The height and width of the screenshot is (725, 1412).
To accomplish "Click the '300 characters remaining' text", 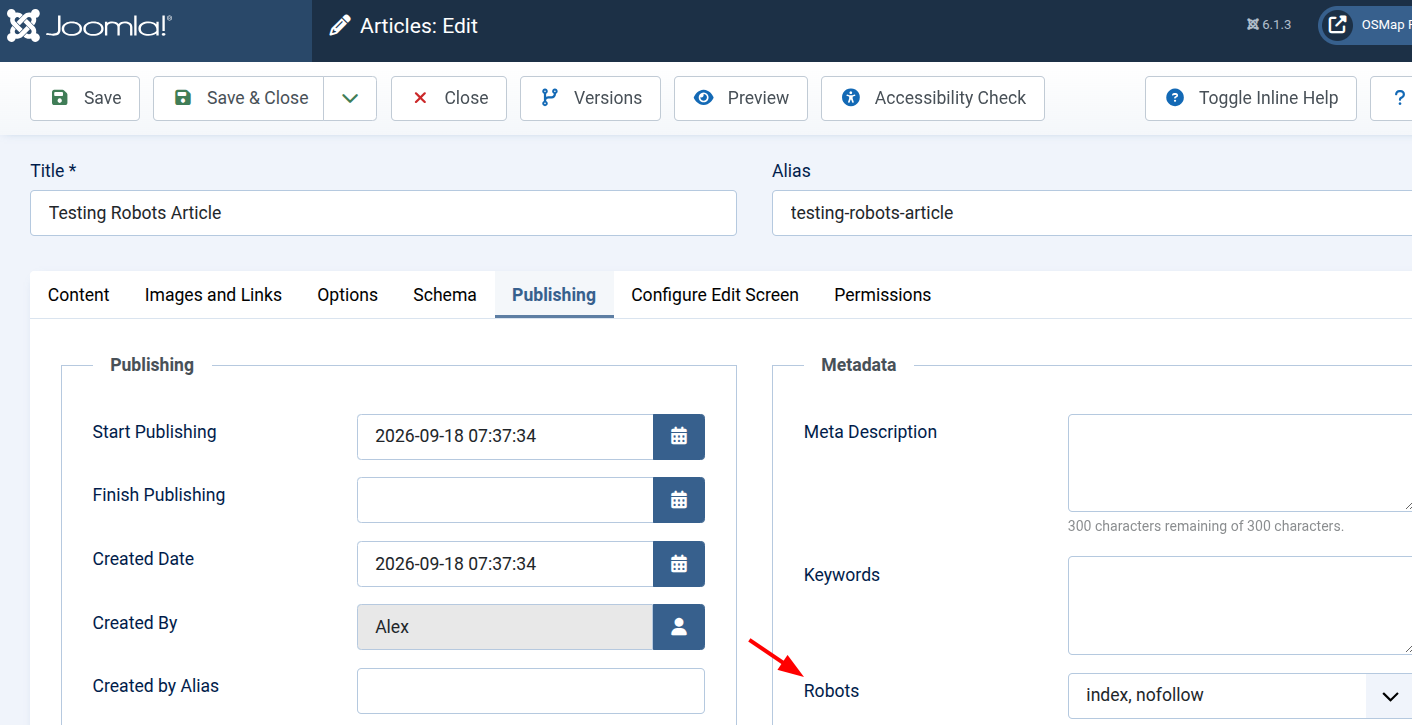I will tap(1206, 526).
